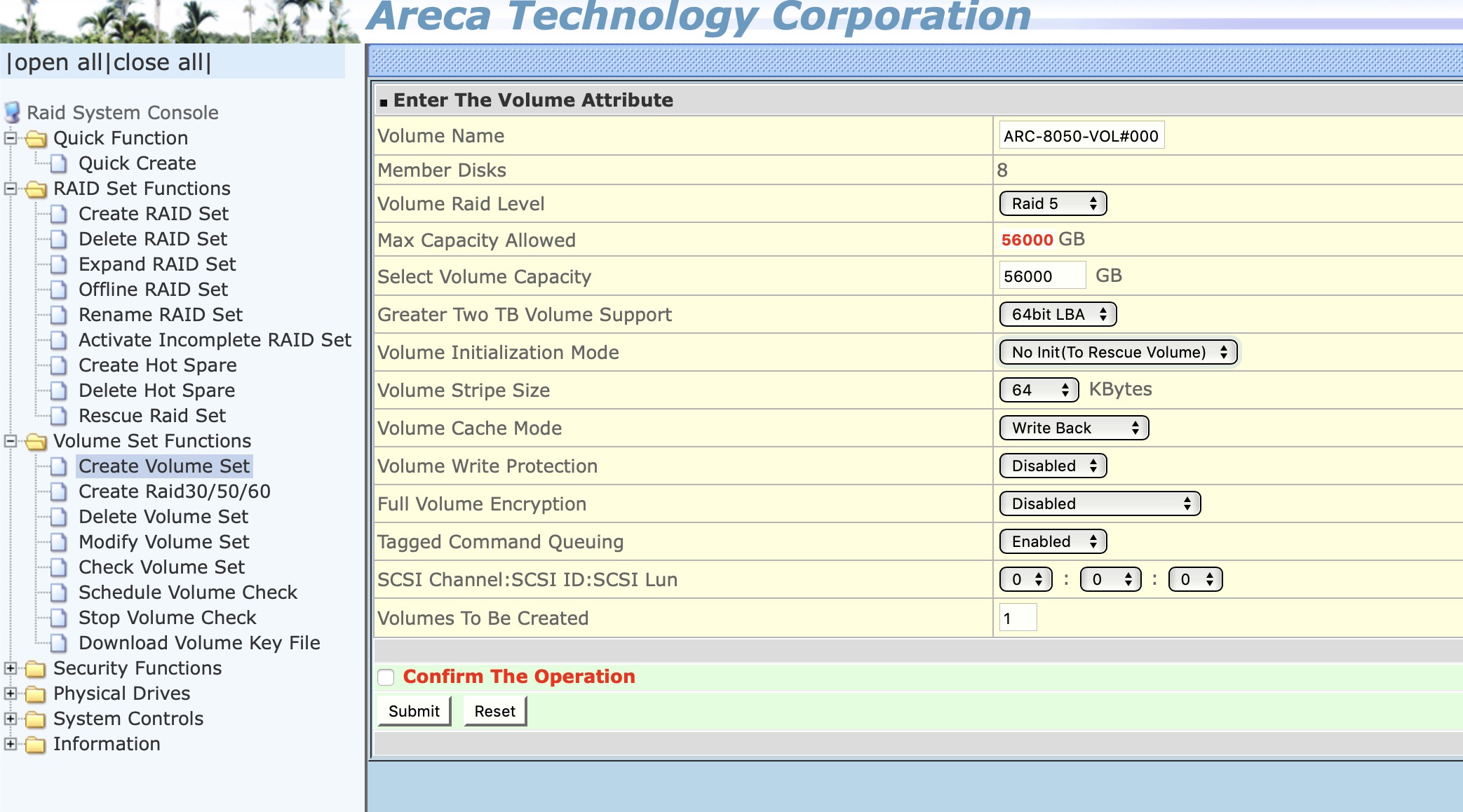Image resolution: width=1463 pixels, height=812 pixels.
Task: Click the Create Hot Spare page icon
Action: pyautogui.click(x=60, y=366)
